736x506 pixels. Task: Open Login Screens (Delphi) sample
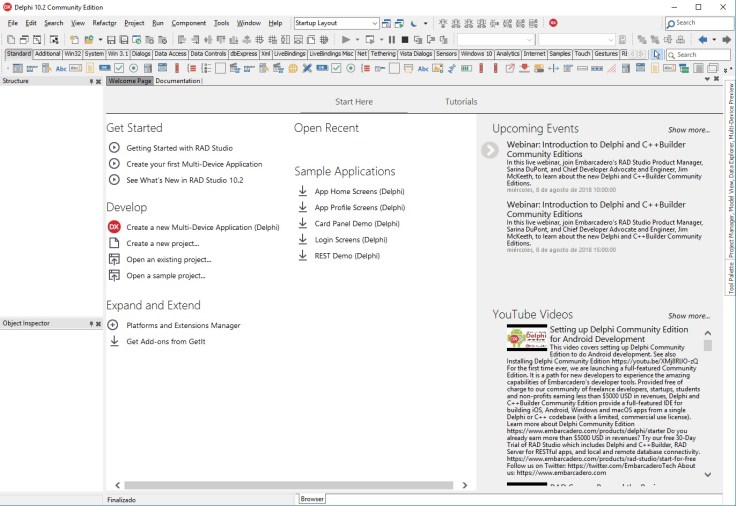(x=350, y=239)
